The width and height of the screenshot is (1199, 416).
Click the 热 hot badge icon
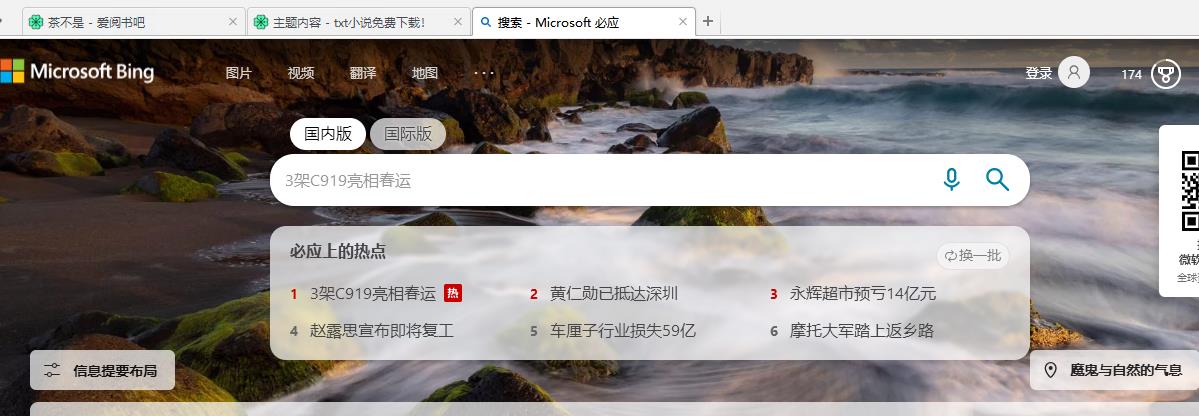(x=453, y=293)
